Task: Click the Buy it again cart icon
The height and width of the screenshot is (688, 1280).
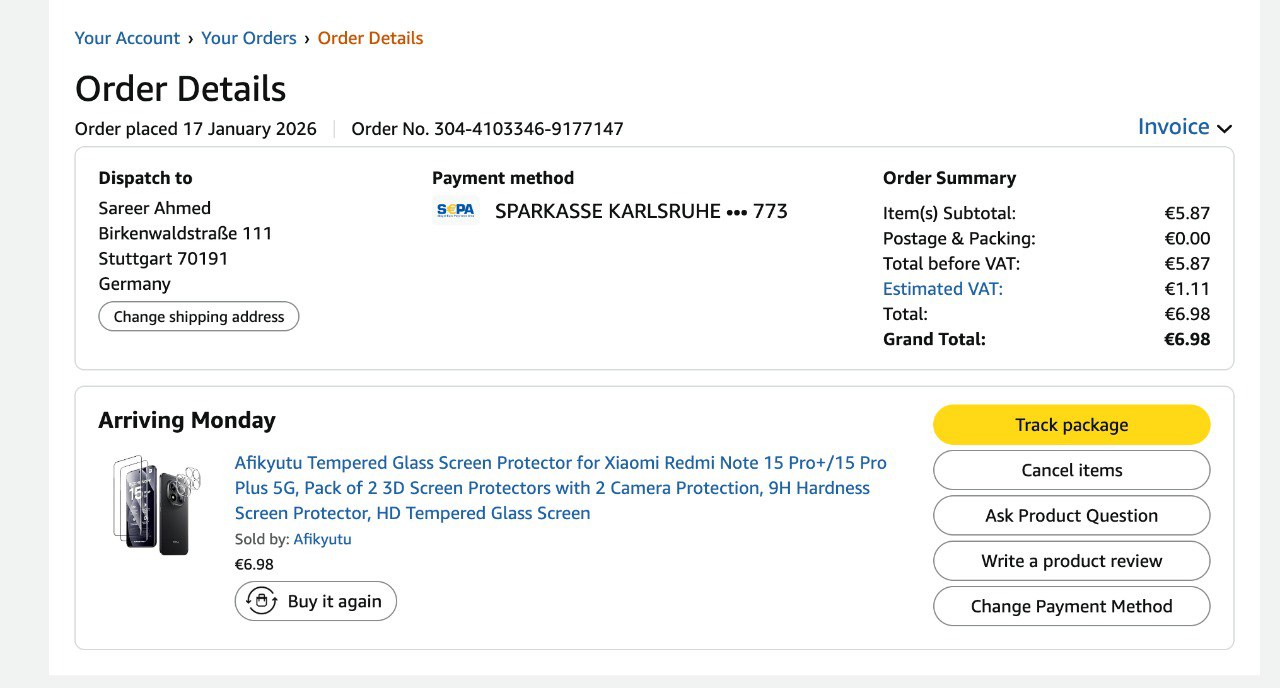Action: click(262, 601)
